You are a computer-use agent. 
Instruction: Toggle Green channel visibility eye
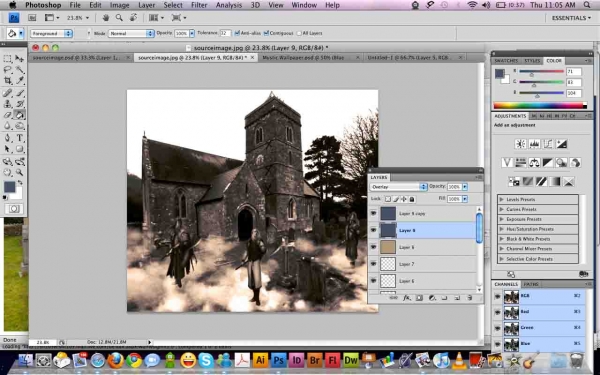pyautogui.click(x=497, y=328)
